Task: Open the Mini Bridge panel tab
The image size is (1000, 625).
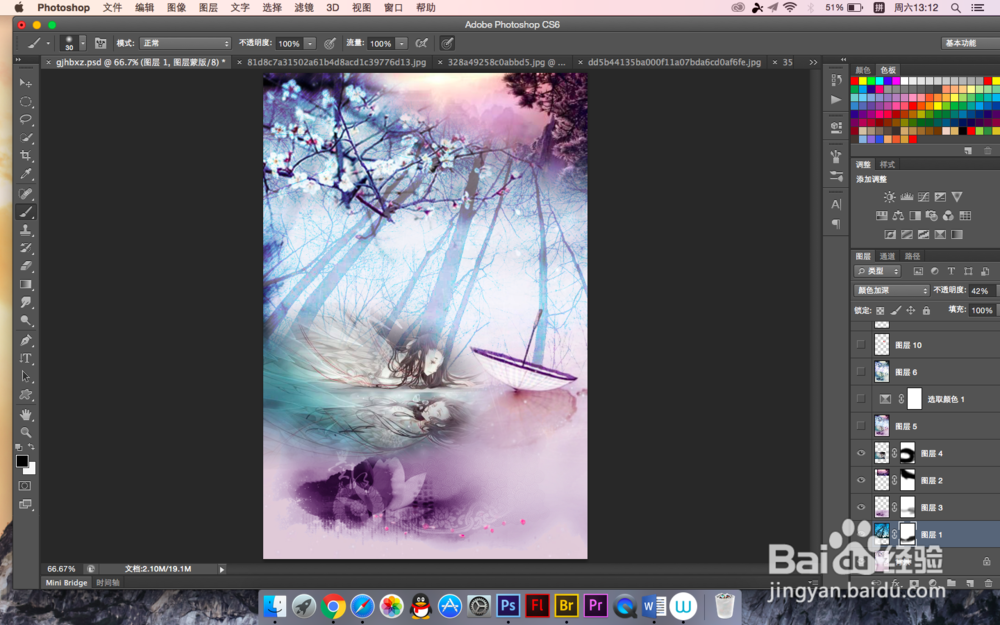Action: pyautogui.click(x=66, y=582)
